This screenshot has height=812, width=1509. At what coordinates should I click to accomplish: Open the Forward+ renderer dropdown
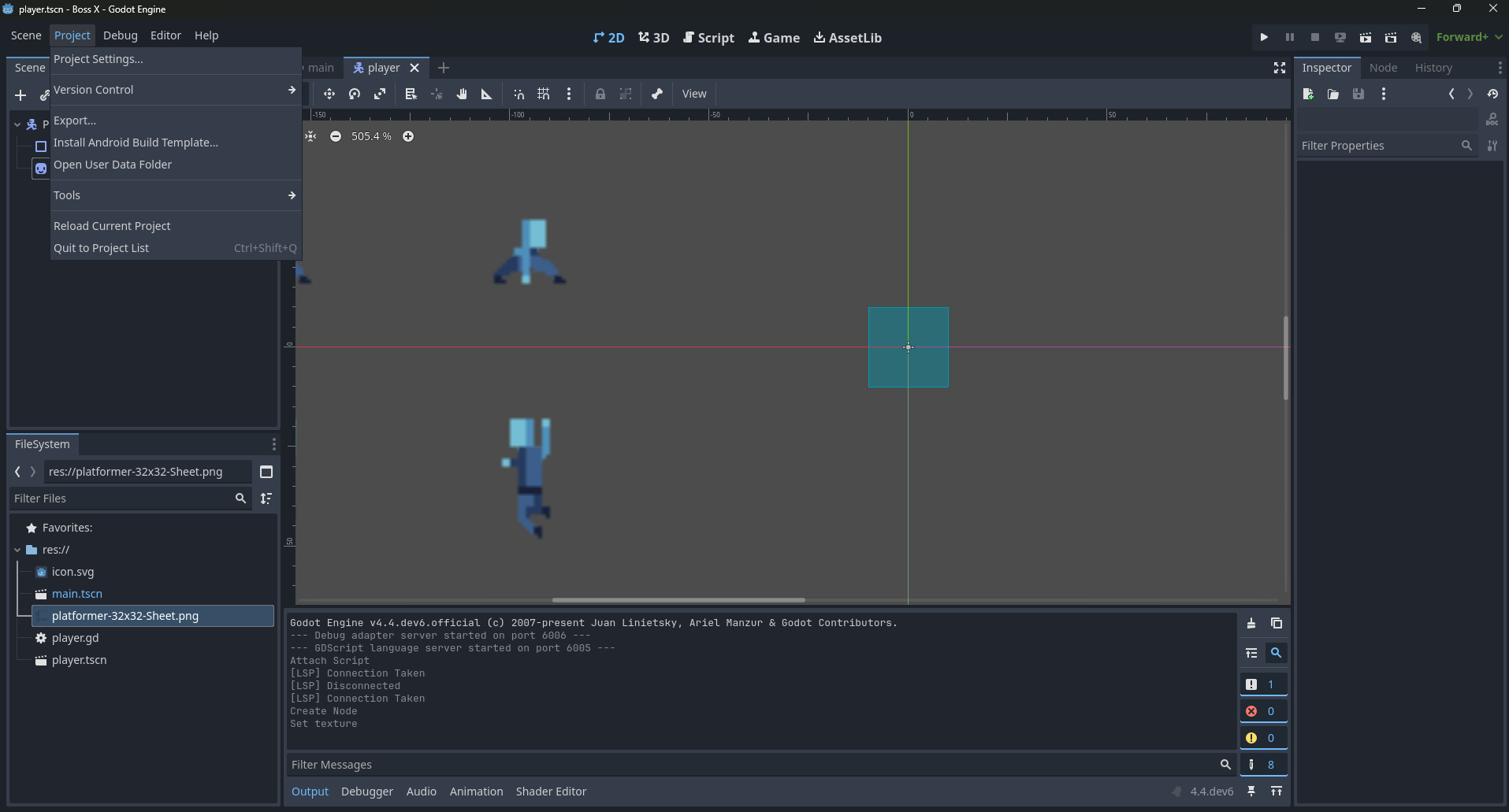(1469, 37)
